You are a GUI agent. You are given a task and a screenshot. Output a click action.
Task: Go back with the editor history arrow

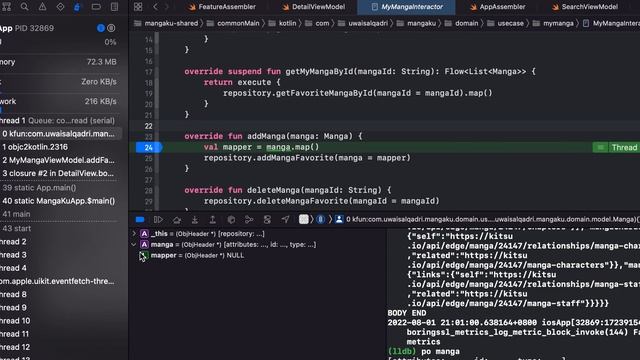[x=156, y=7]
